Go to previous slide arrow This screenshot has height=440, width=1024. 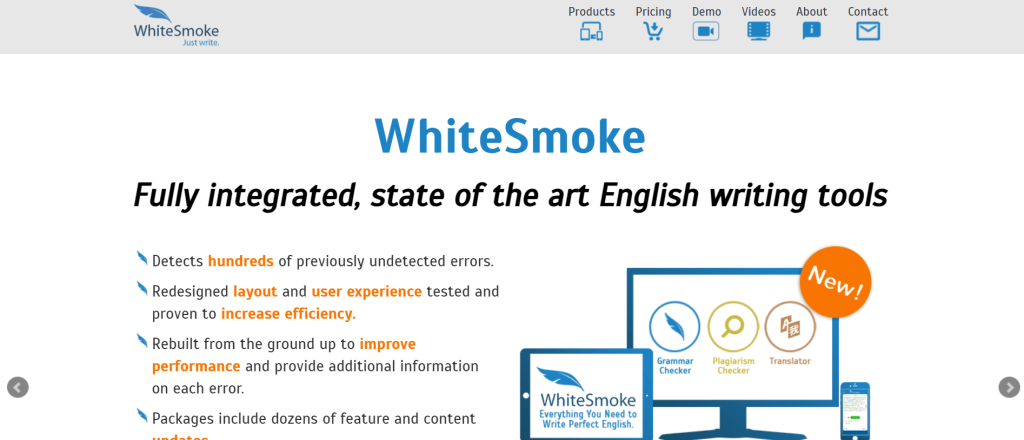18,387
